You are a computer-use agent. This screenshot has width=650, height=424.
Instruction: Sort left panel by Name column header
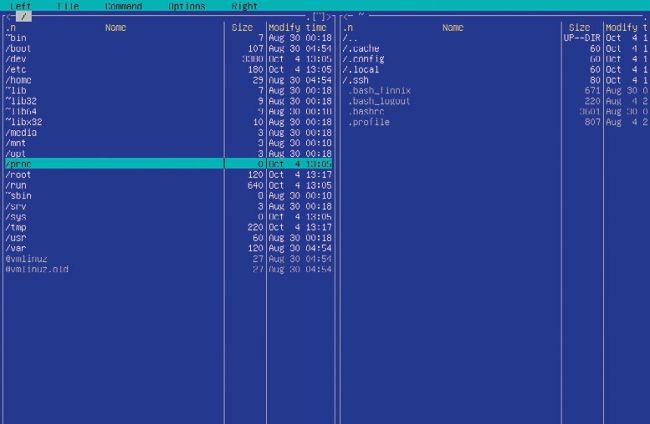point(115,28)
